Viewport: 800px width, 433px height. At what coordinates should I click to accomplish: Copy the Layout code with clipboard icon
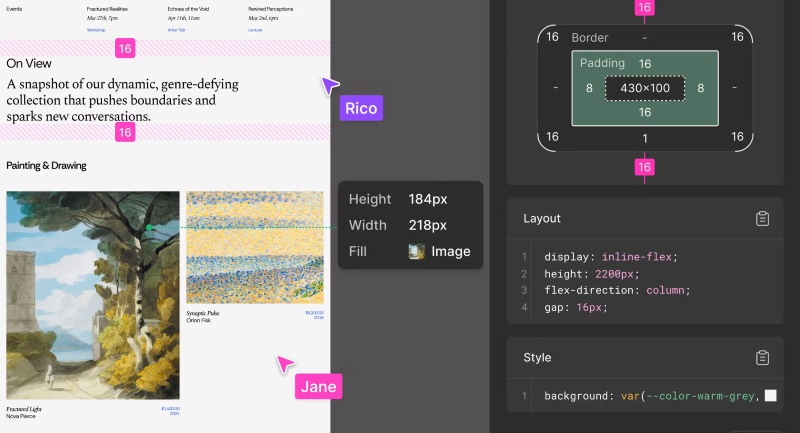(x=762, y=219)
